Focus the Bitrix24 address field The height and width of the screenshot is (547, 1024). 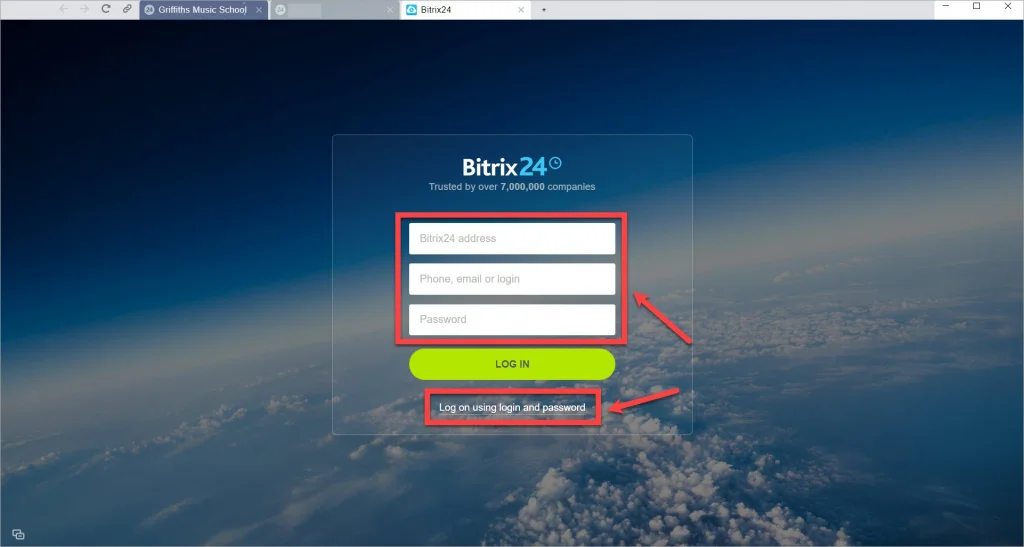(512, 238)
